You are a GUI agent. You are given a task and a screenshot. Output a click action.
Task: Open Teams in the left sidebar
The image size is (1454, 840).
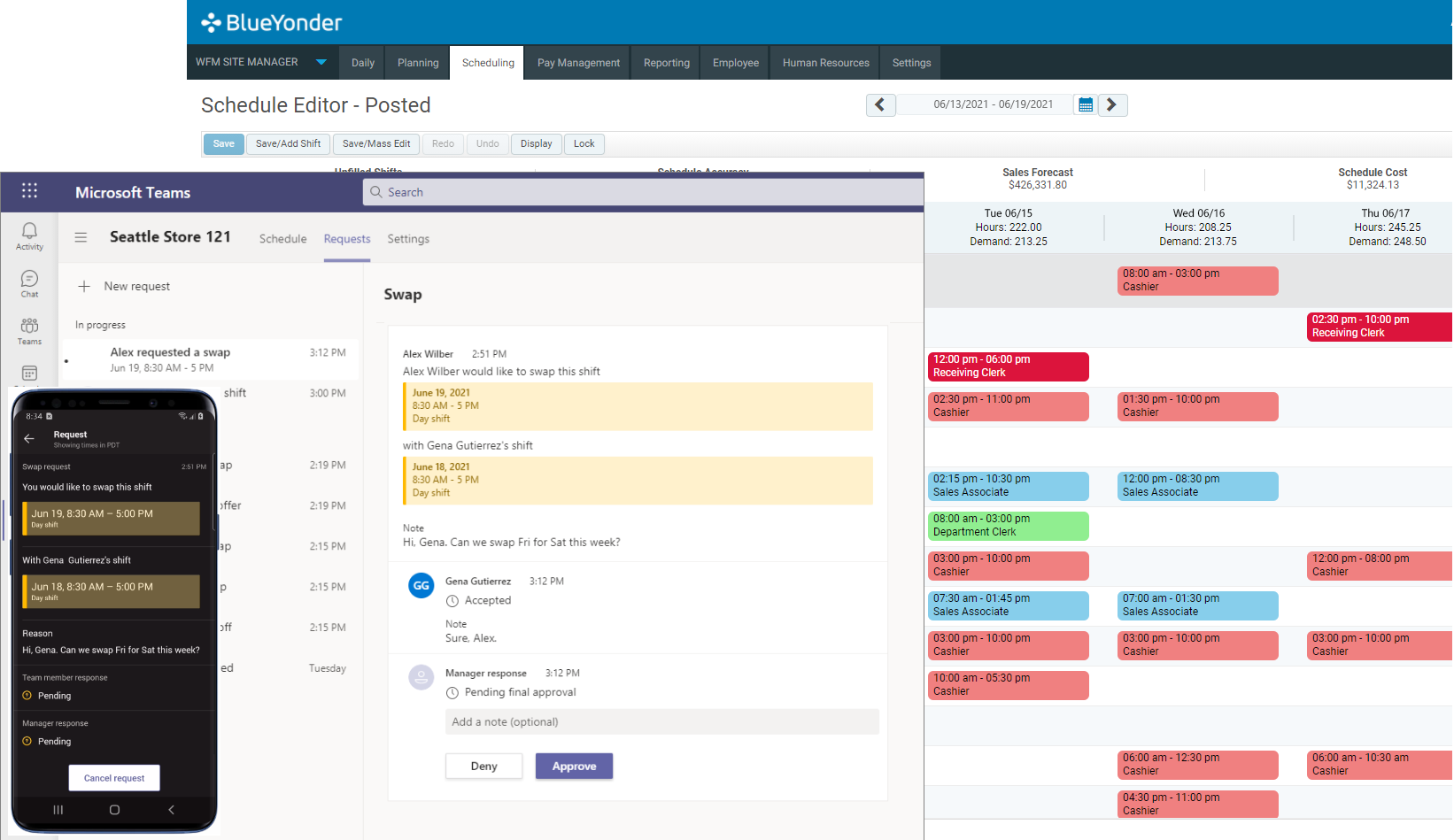[29, 331]
